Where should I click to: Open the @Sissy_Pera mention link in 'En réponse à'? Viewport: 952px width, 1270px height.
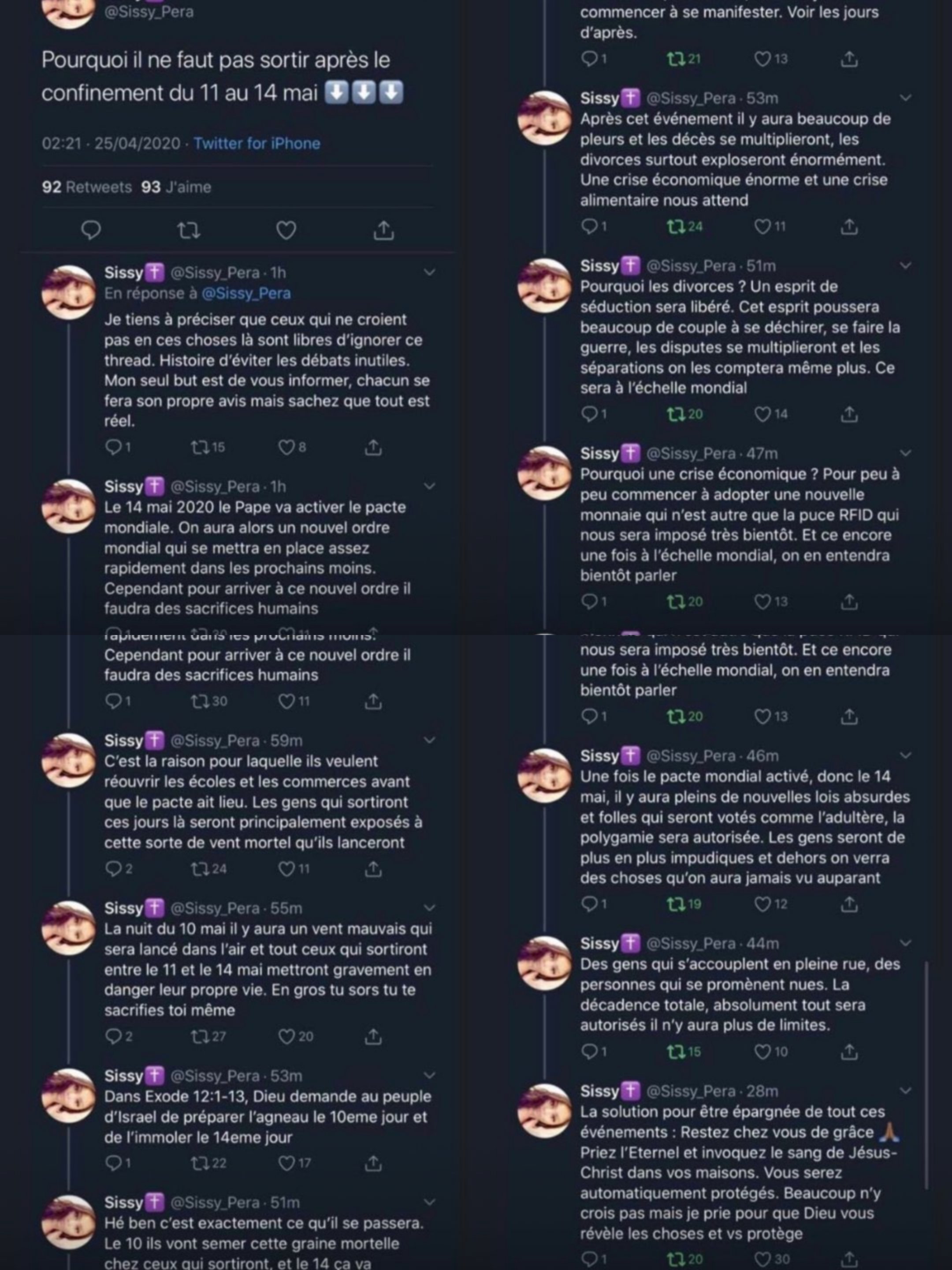point(246,293)
